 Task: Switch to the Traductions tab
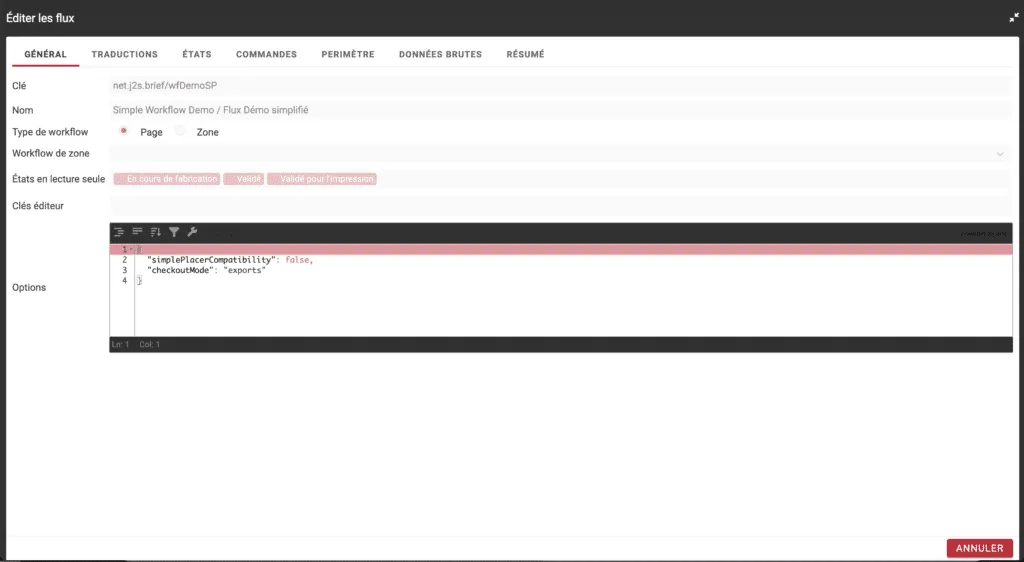coord(124,54)
